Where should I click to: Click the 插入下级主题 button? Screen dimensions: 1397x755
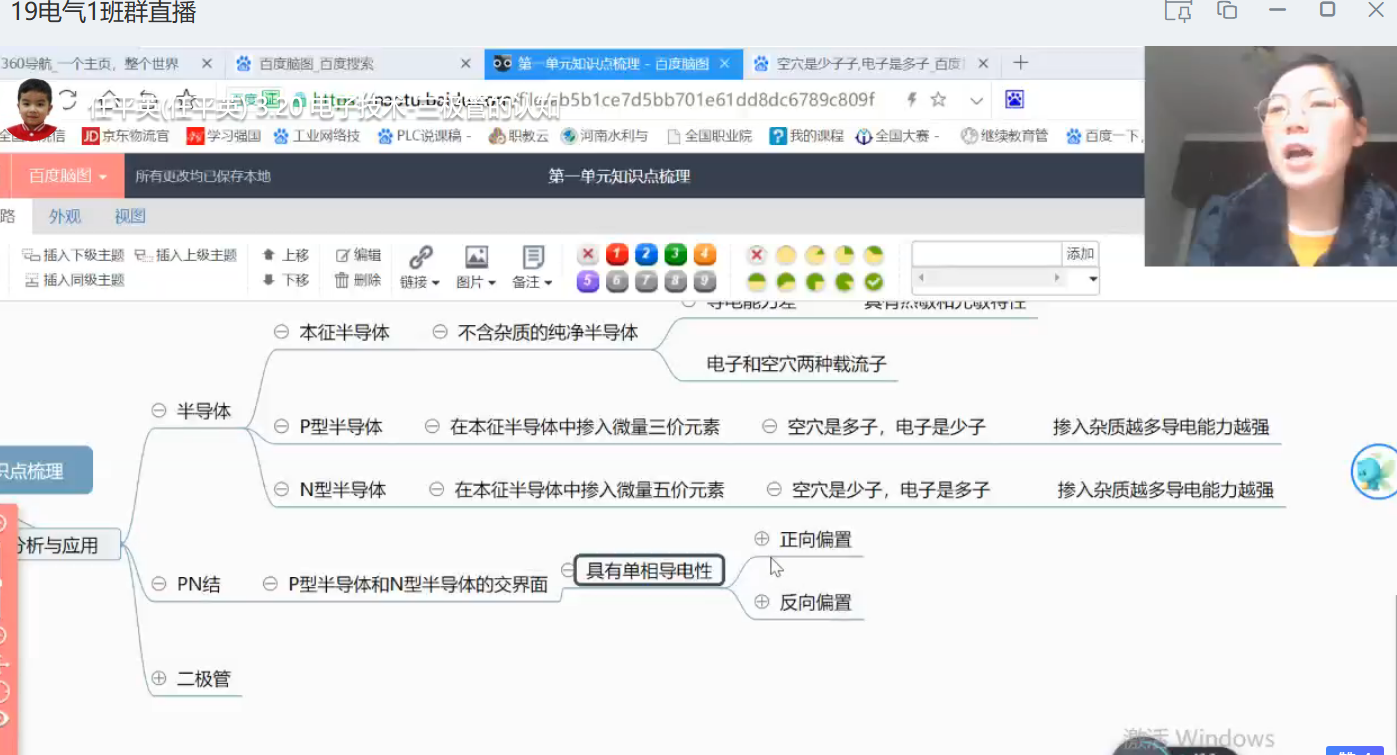pos(74,255)
